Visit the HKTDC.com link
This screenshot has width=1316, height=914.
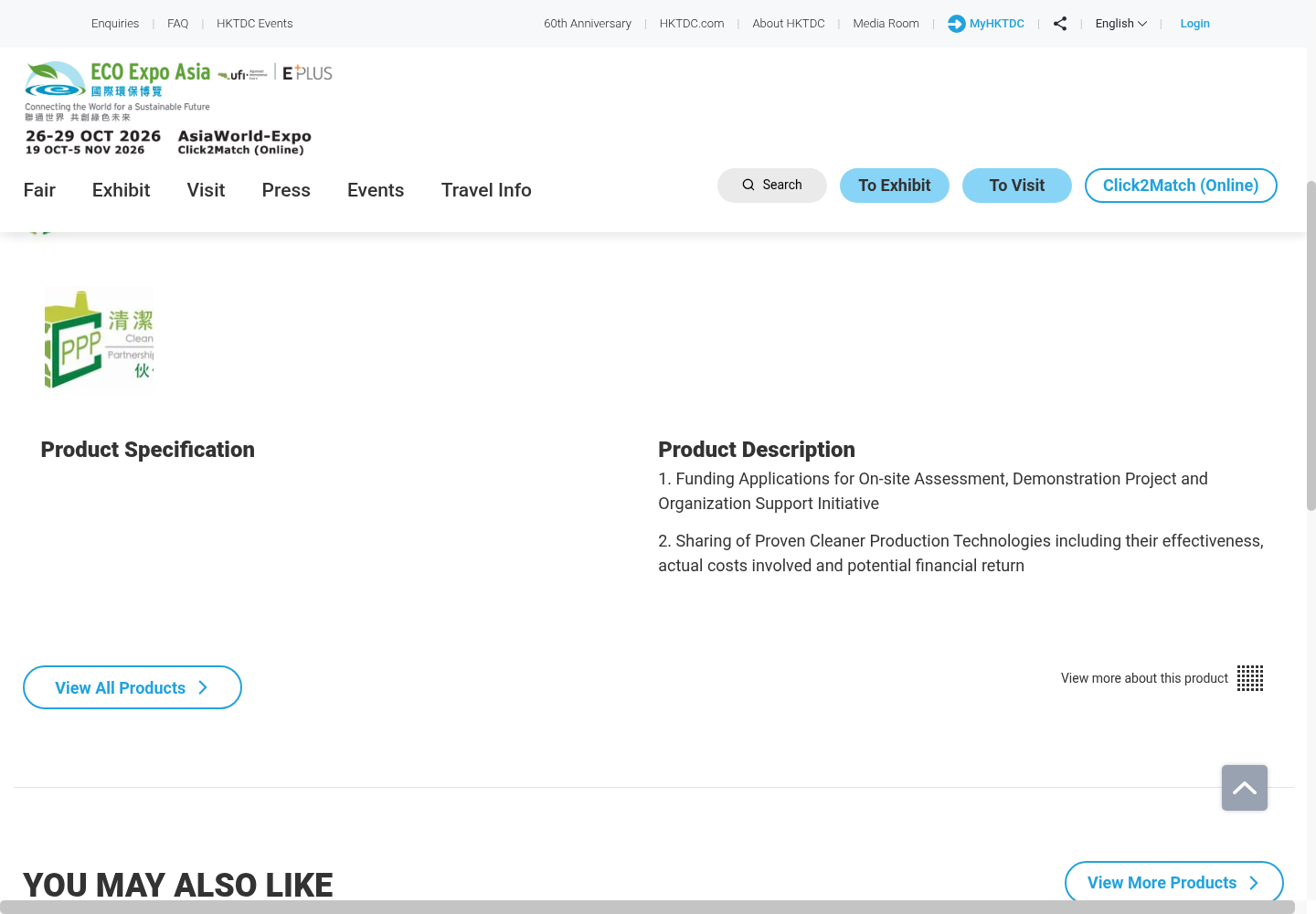692,24
